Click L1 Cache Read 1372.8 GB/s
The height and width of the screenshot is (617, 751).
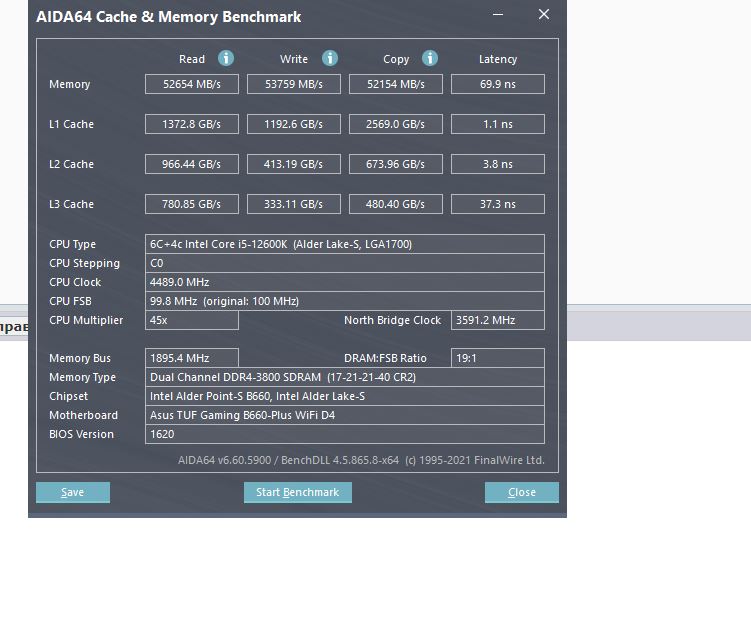click(192, 124)
